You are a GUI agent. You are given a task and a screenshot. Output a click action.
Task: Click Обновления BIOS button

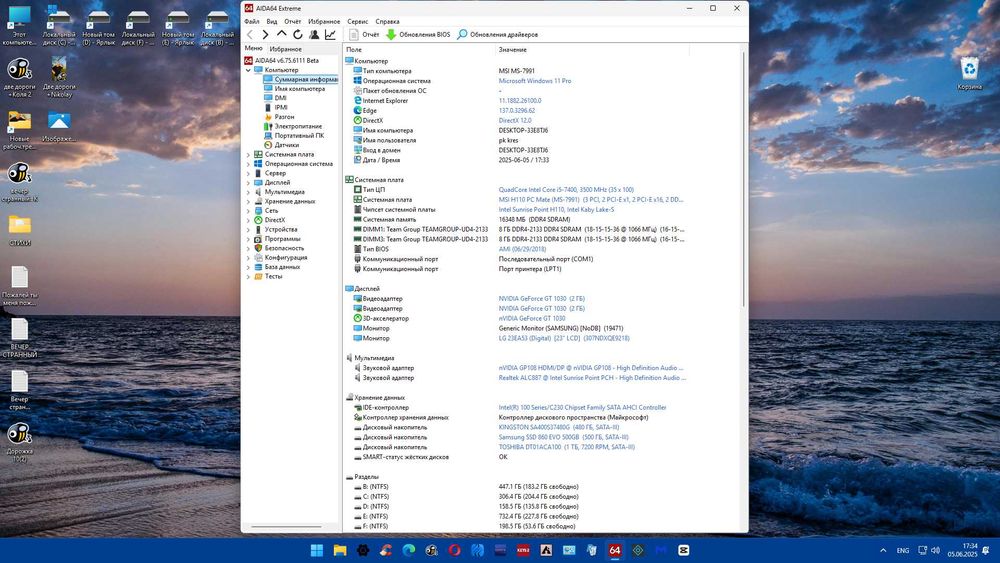click(x=418, y=34)
